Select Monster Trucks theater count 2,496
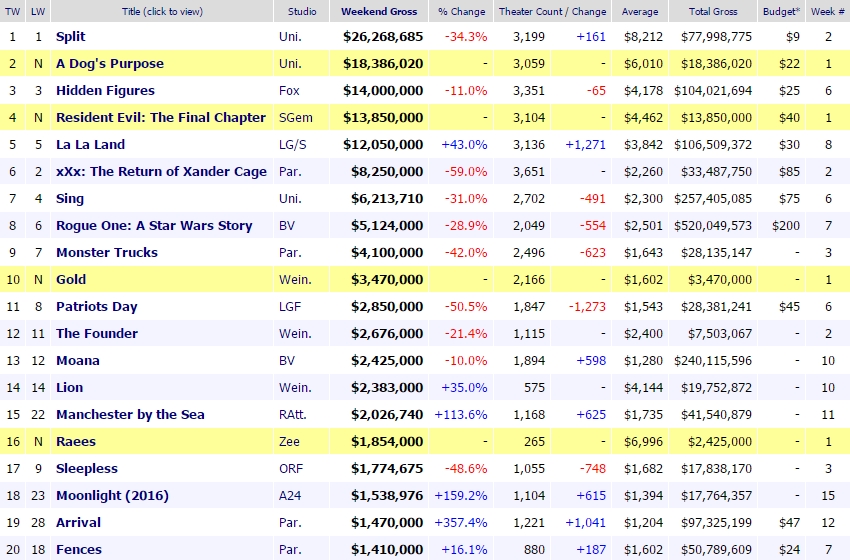 tap(529, 253)
